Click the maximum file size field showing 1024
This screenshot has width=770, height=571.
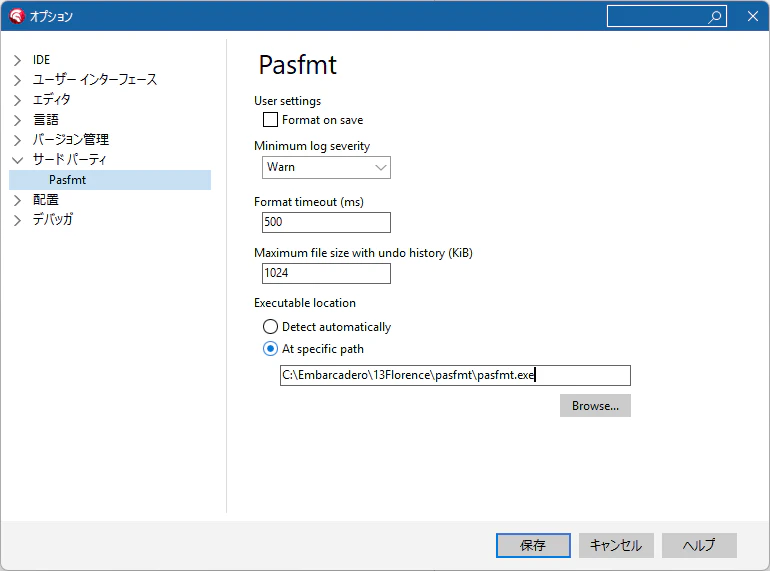326,273
